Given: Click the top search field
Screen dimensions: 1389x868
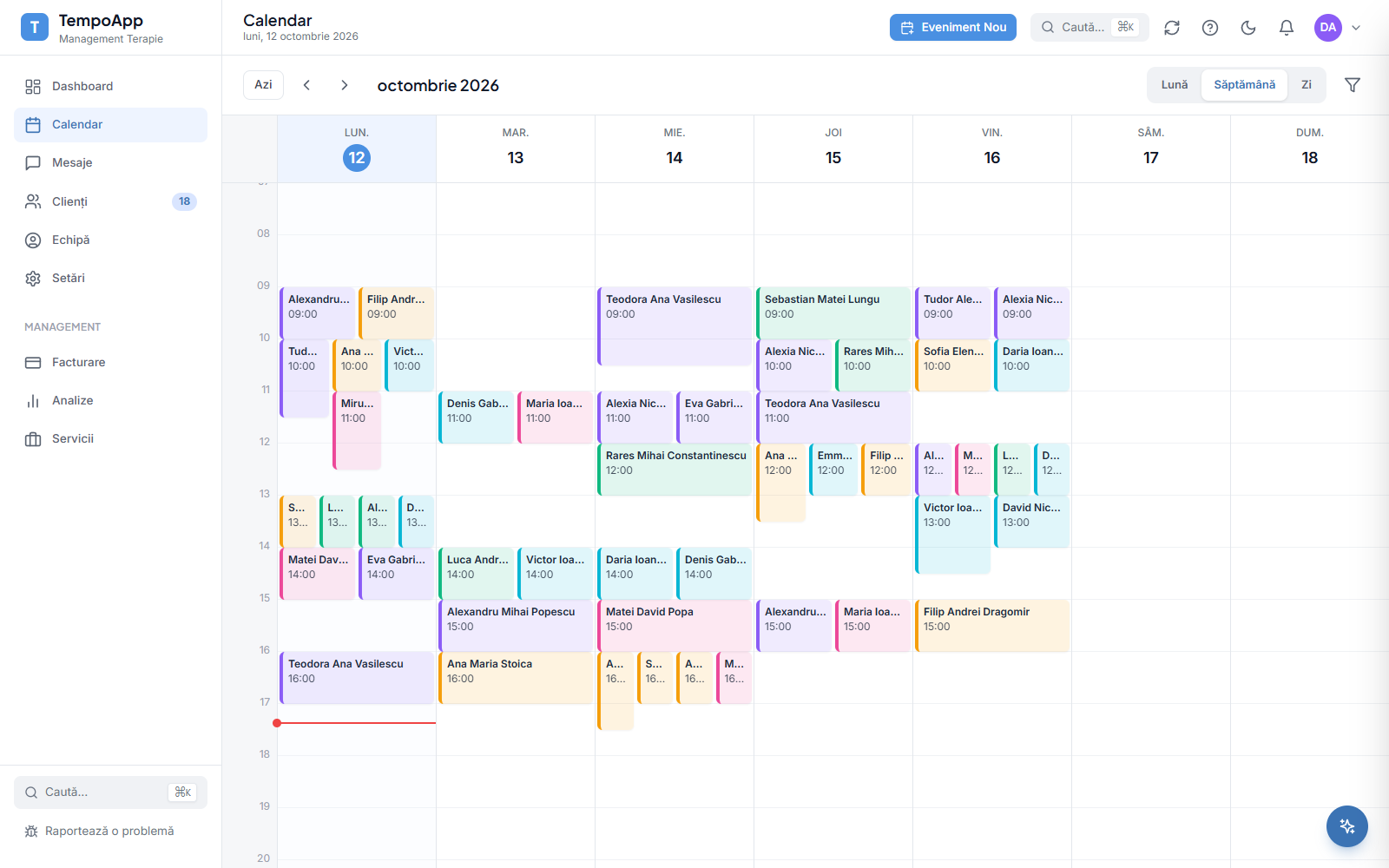Looking at the screenshot, I should 1089,27.
